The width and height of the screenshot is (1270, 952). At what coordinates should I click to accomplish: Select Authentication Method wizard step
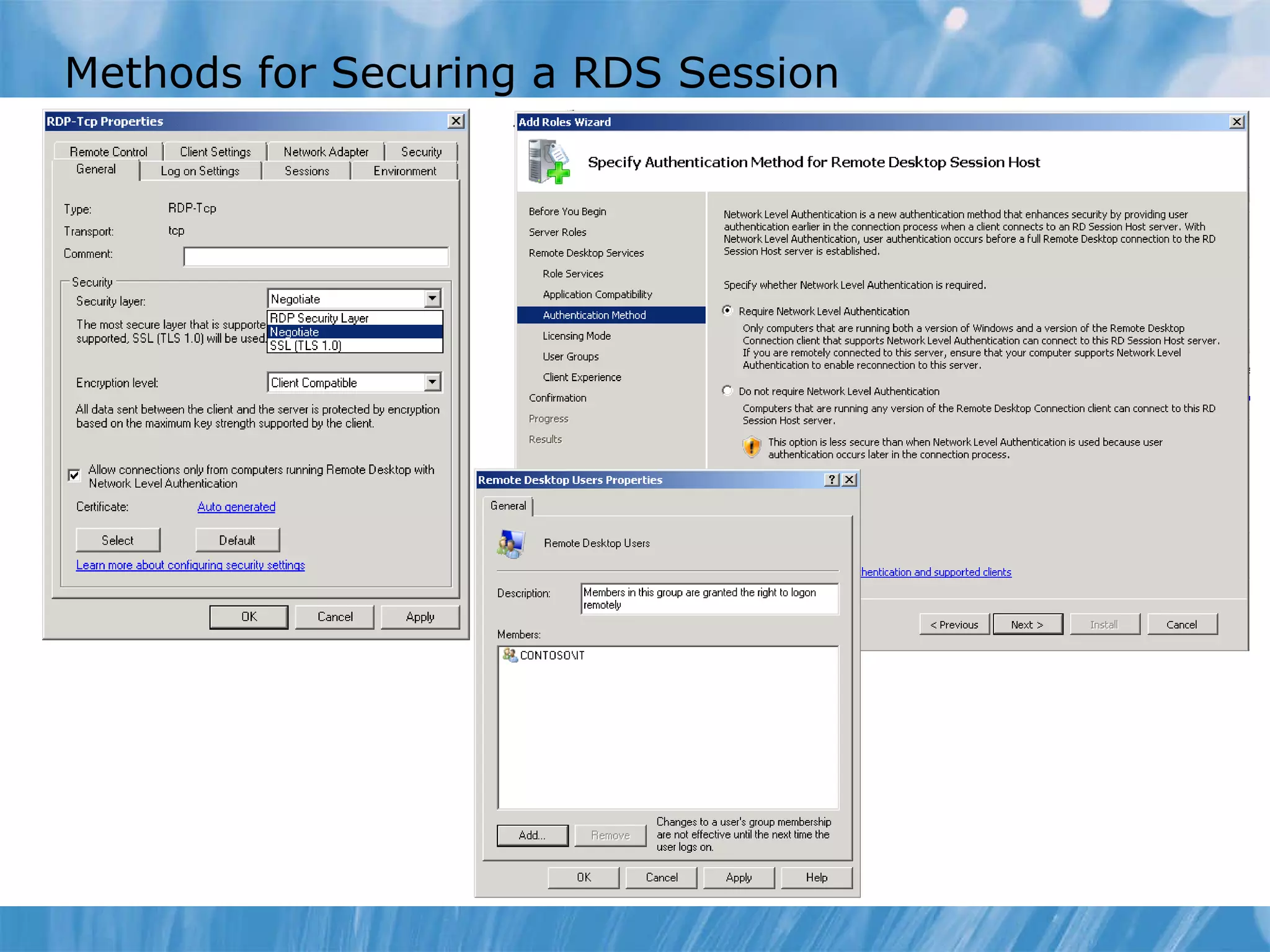coord(611,315)
